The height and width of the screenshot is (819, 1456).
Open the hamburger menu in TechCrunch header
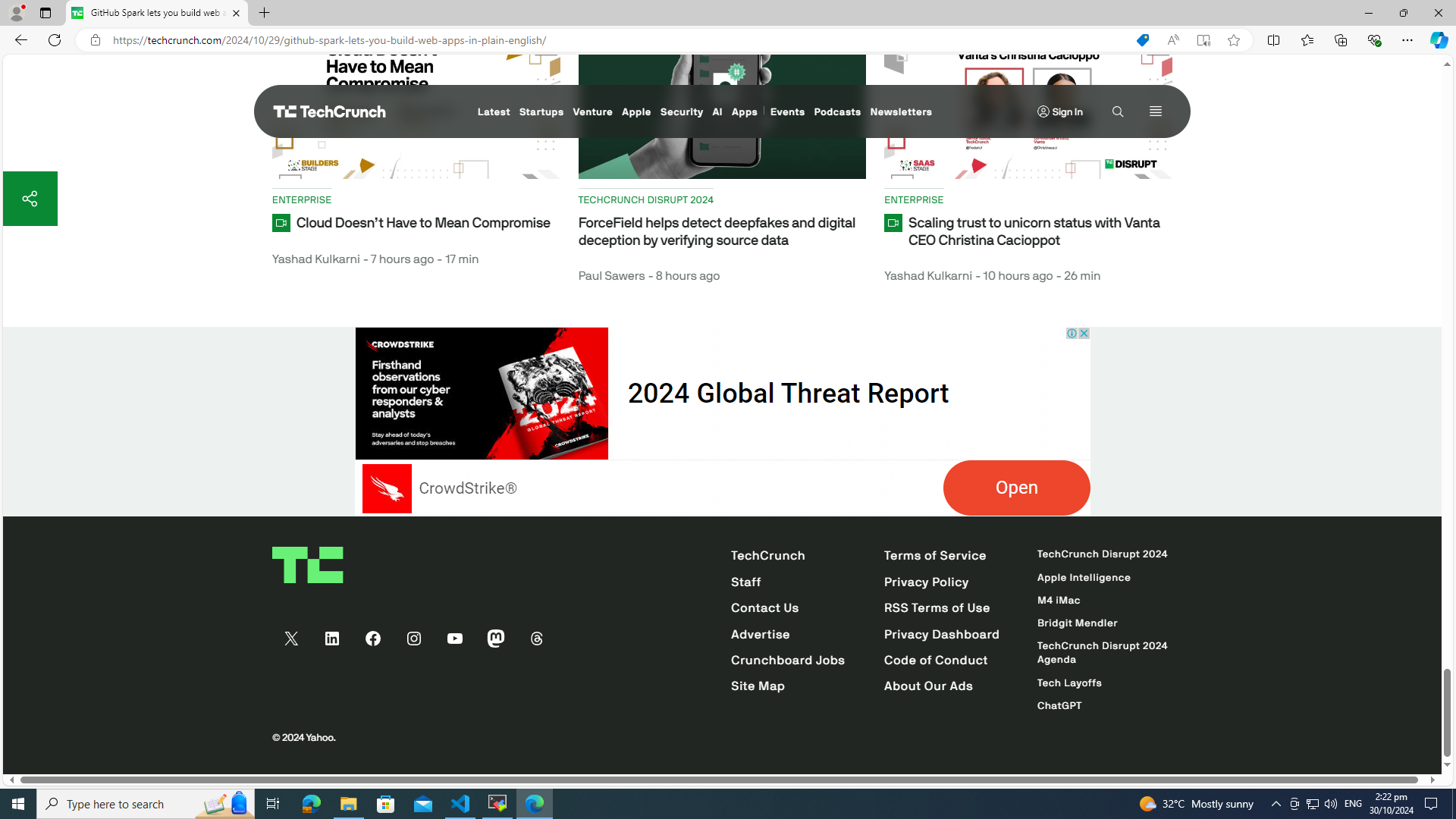[1156, 111]
